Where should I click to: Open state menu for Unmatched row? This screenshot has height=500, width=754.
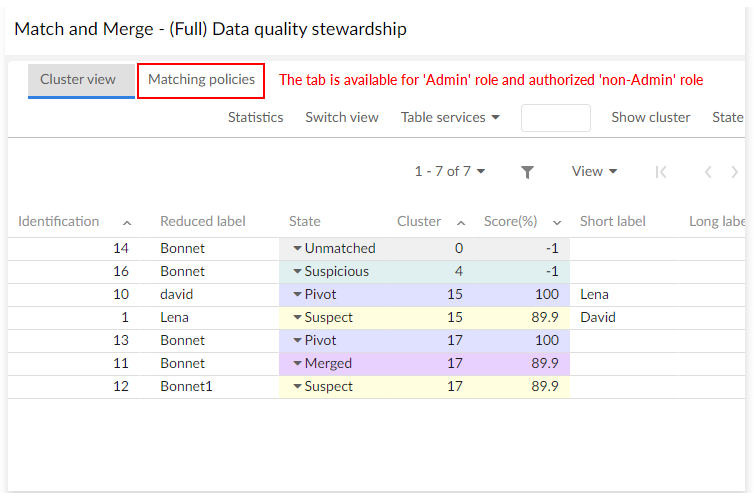297,248
